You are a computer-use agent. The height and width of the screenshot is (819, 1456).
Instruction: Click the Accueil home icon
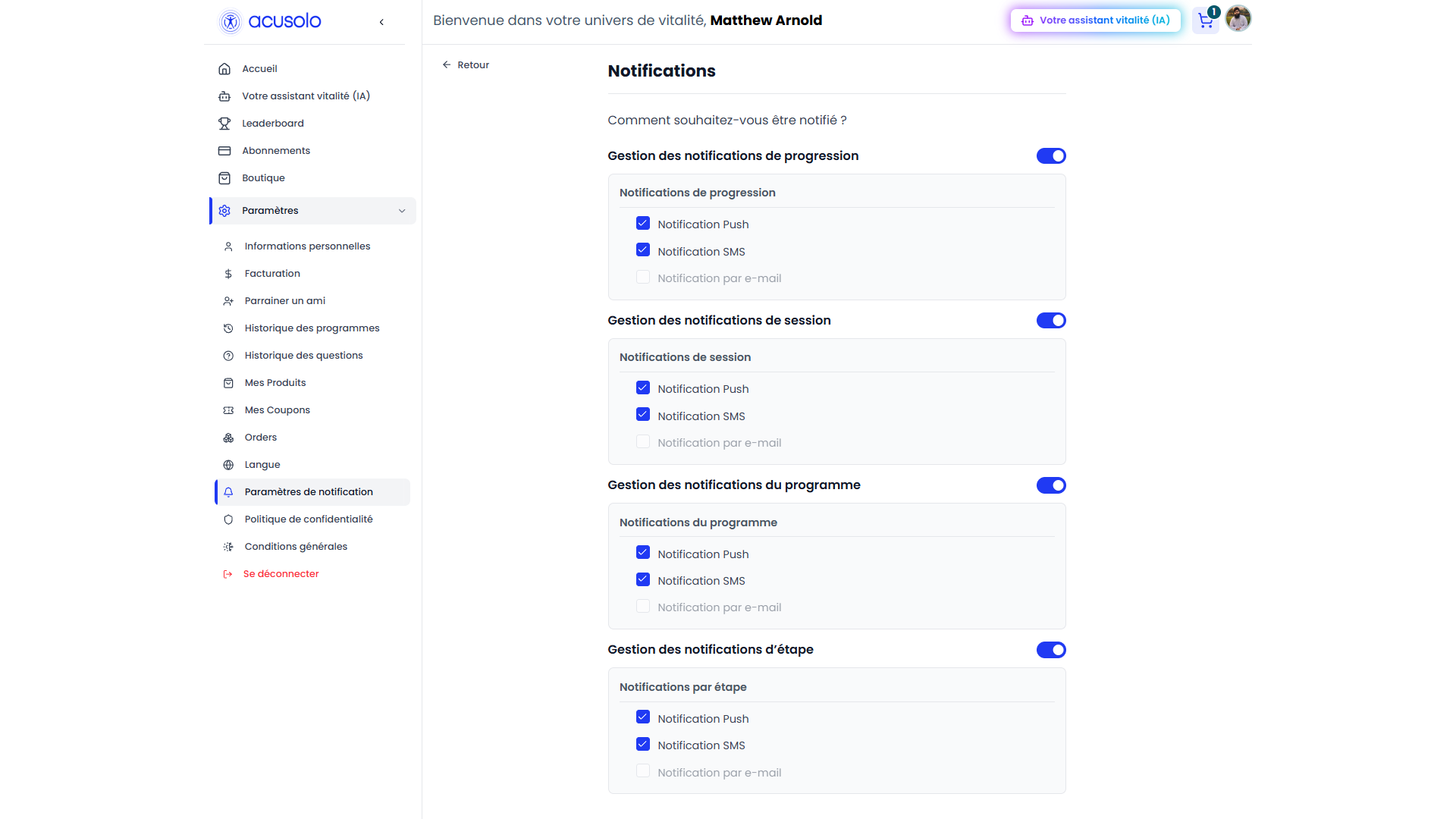point(224,69)
